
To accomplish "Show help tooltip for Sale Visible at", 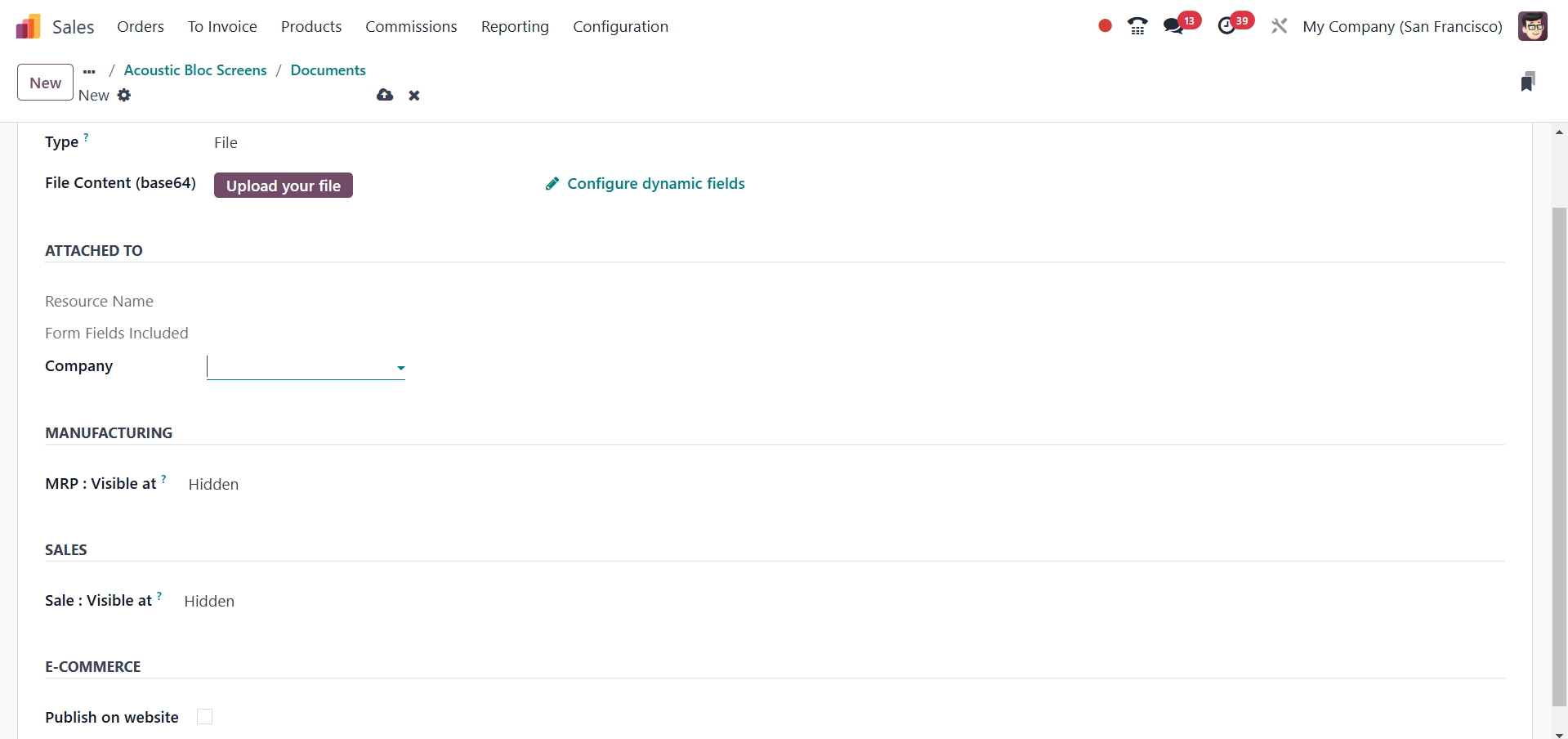I will (159, 596).
